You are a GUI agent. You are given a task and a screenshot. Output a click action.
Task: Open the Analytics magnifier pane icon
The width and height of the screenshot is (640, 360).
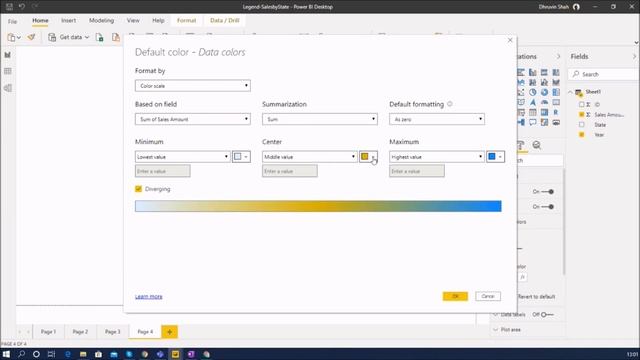click(537, 145)
